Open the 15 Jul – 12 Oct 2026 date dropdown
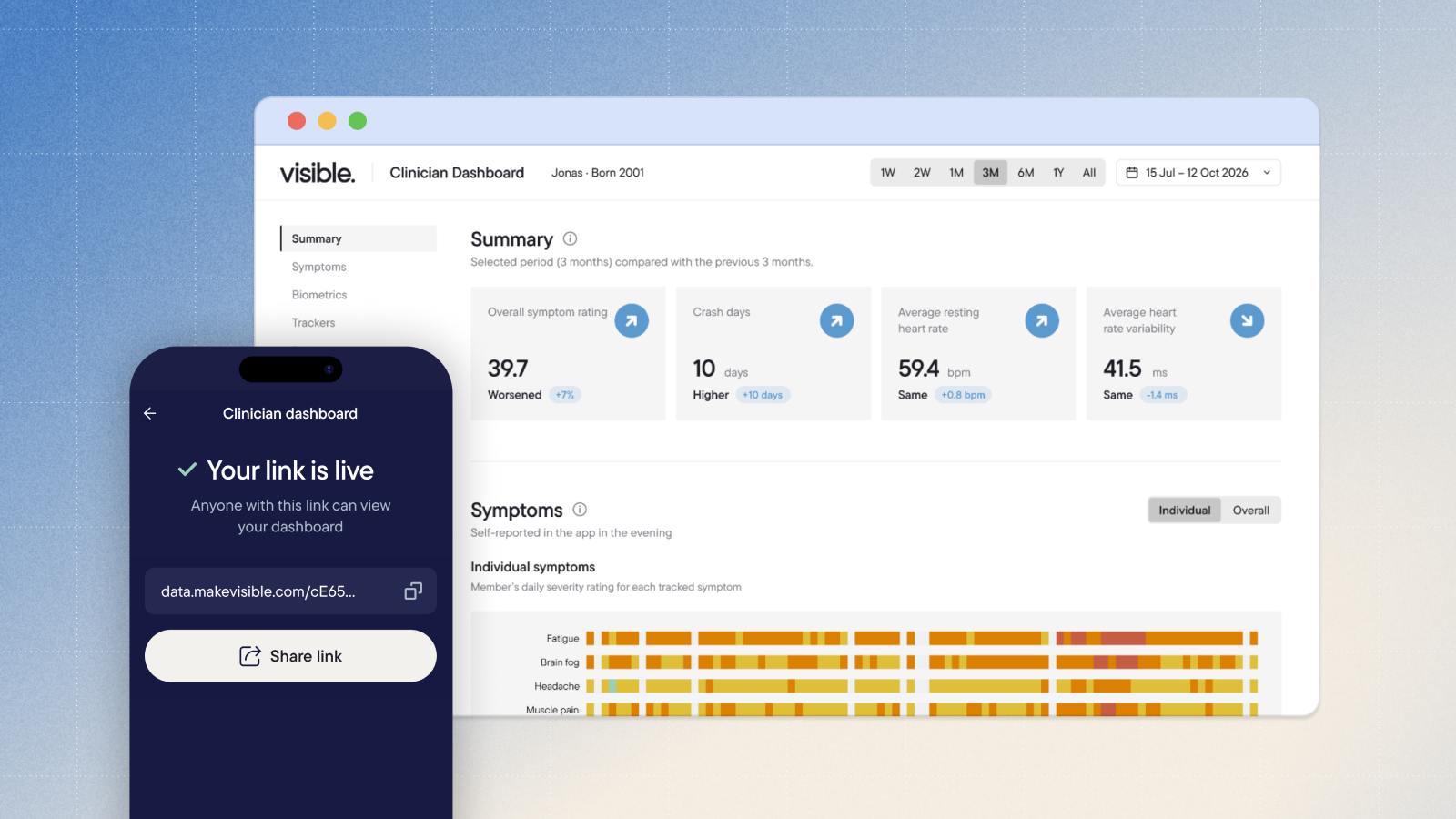Image resolution: width=1456 pixels, height=819 pixels. click(x=1198, y=173)
